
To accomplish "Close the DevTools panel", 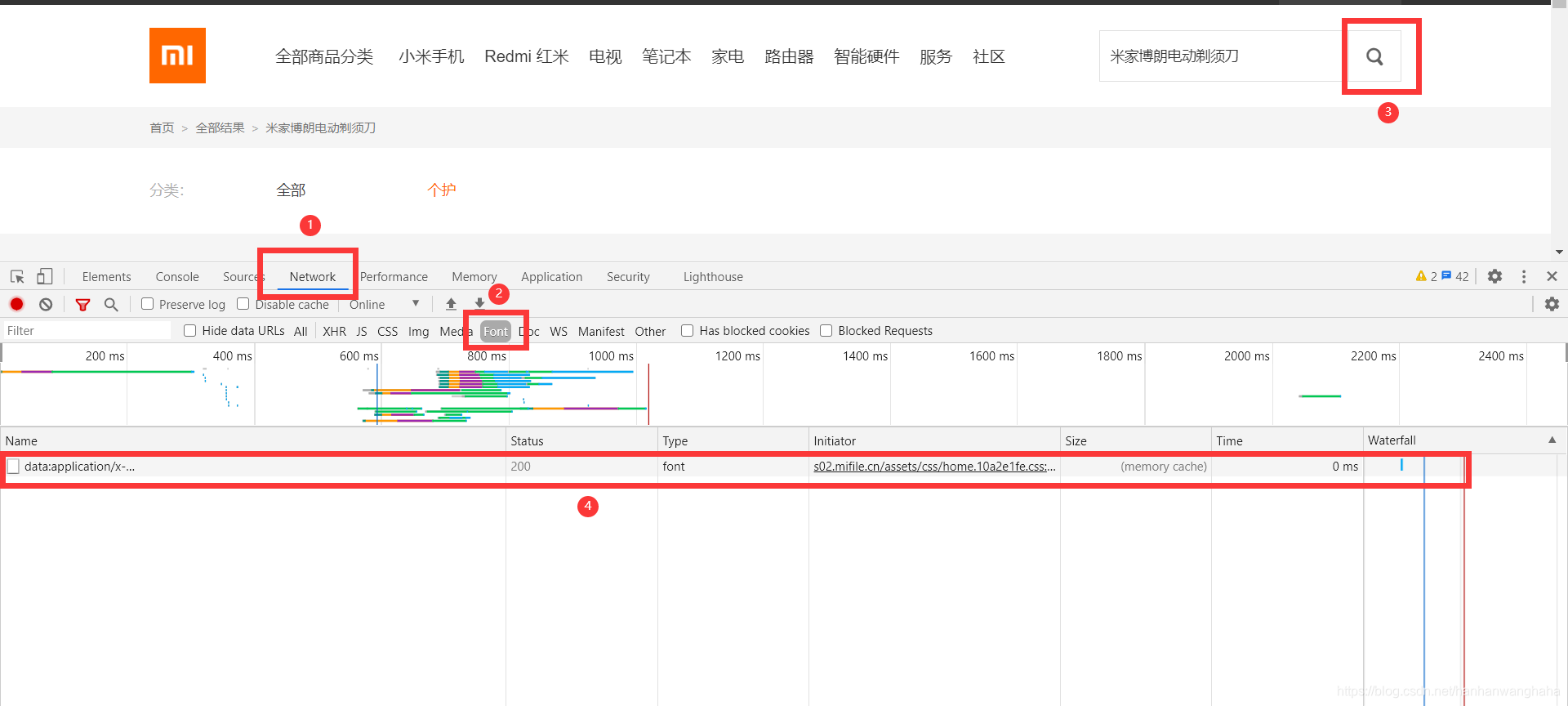I will (1552, 276).
